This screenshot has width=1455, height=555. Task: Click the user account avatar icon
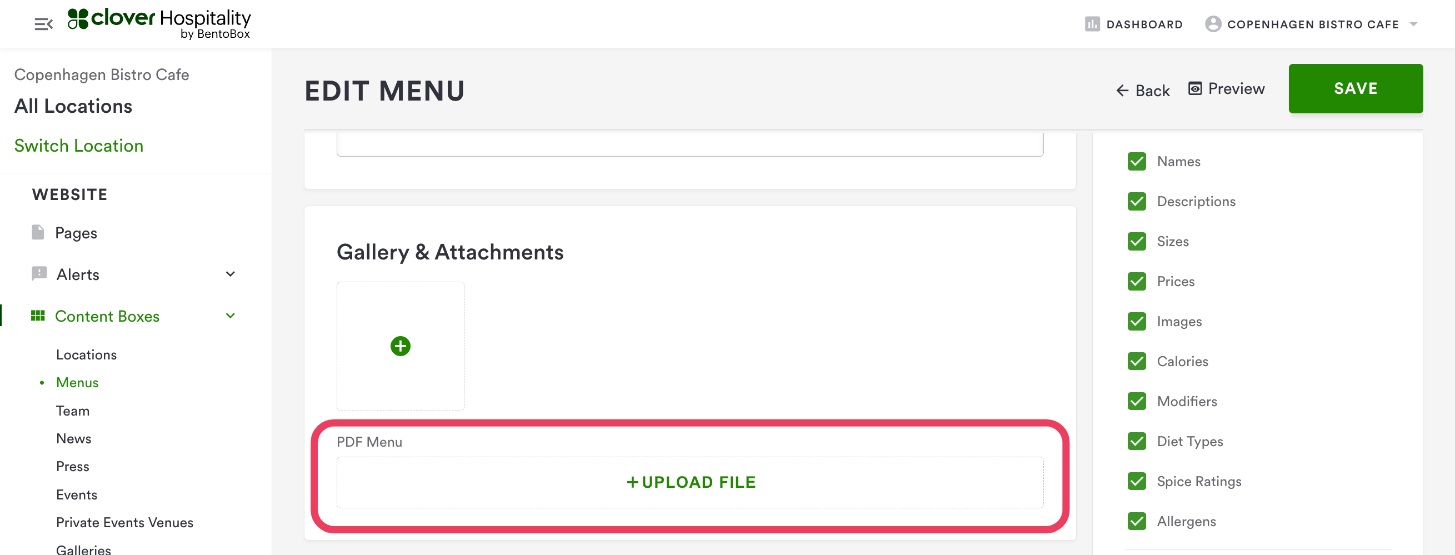1213,24
